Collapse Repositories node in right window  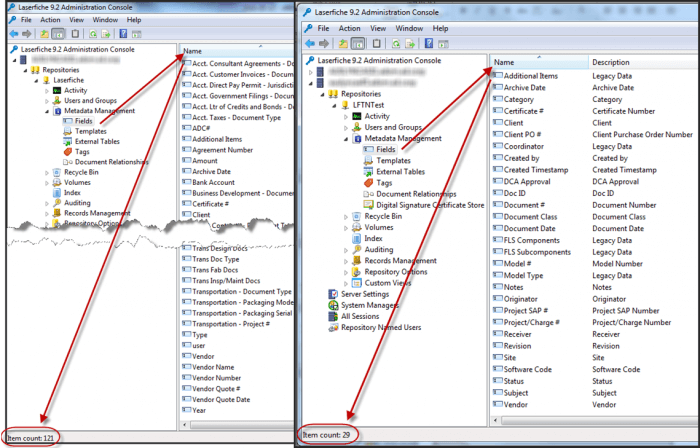[x=322, y=94]
